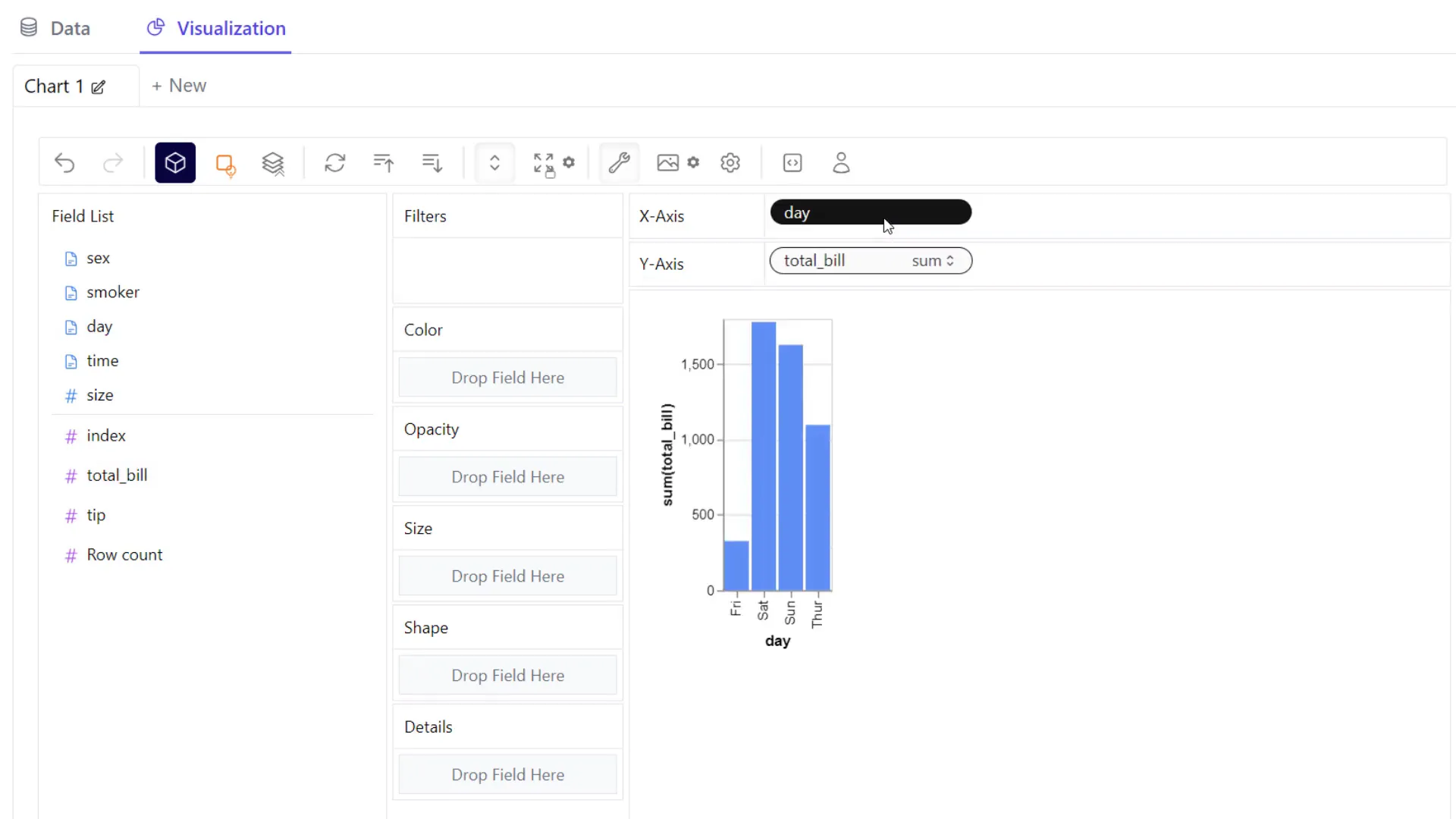The image size is (1456, 819).
Task: Expand the vertical resize chevrons in toolbar
Action: pos(494,162)
